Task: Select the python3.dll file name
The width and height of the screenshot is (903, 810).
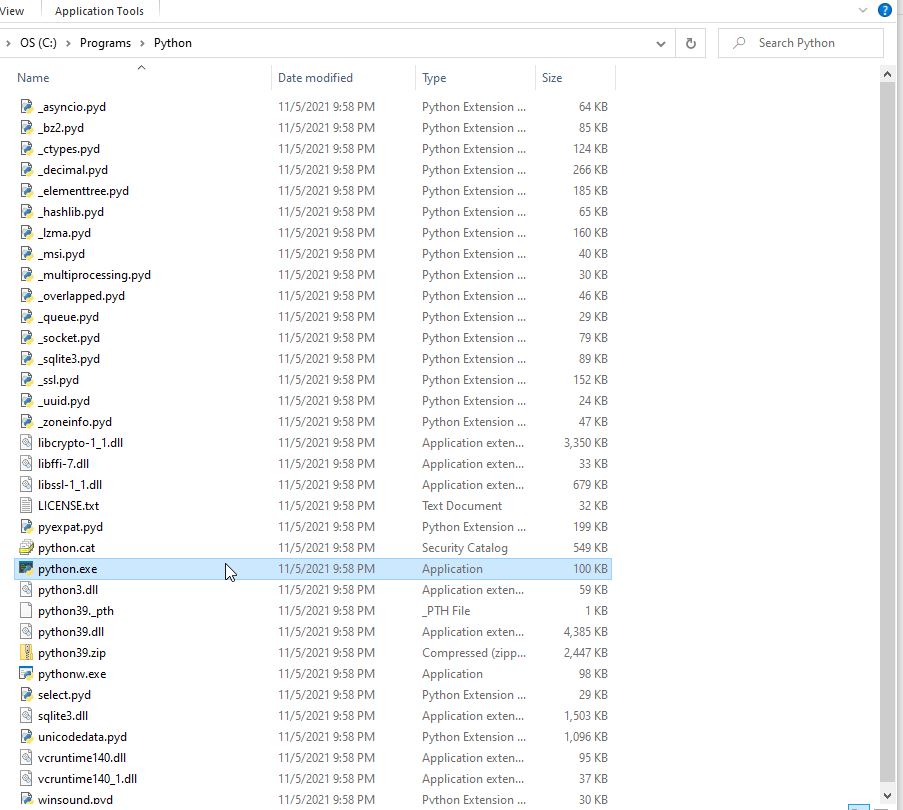Action: pos(68,590)
